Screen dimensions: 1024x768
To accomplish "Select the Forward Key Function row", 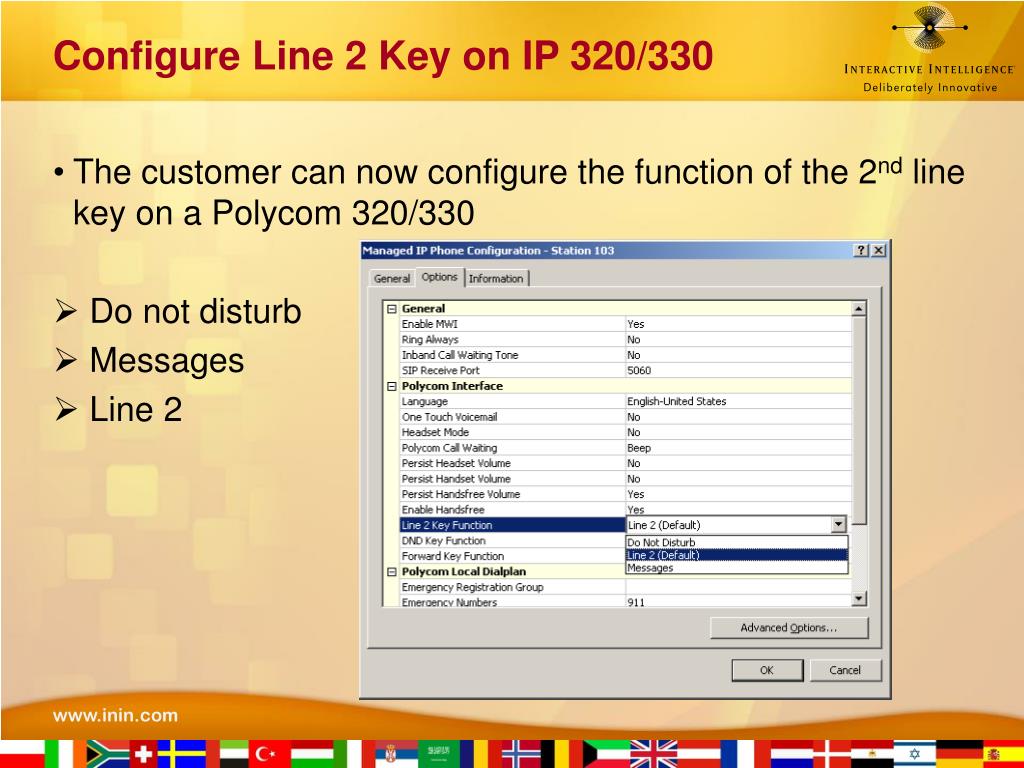I will pyautogui.click(x=513, y=556).
